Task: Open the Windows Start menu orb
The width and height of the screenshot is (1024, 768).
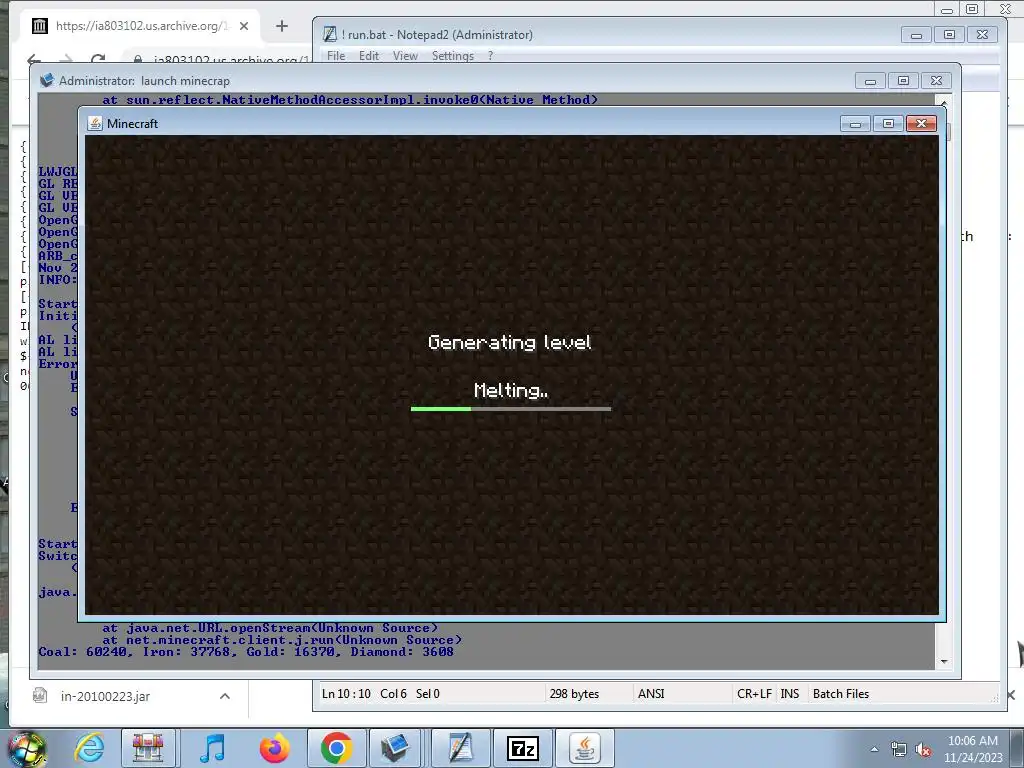Action: pos(26,749)
